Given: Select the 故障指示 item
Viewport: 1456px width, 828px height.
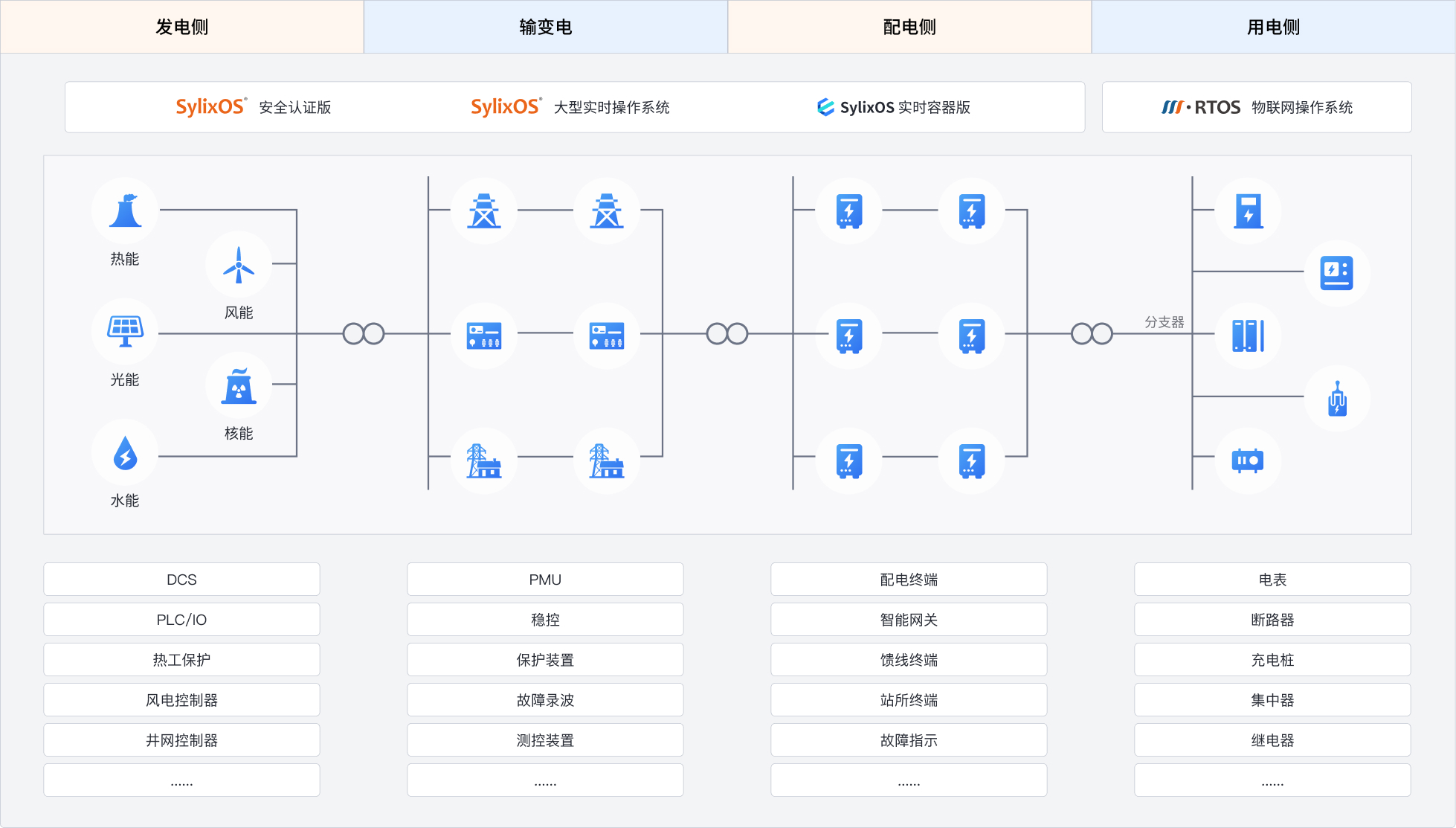Looking at the screenshot, I should [x=909, y=740].
